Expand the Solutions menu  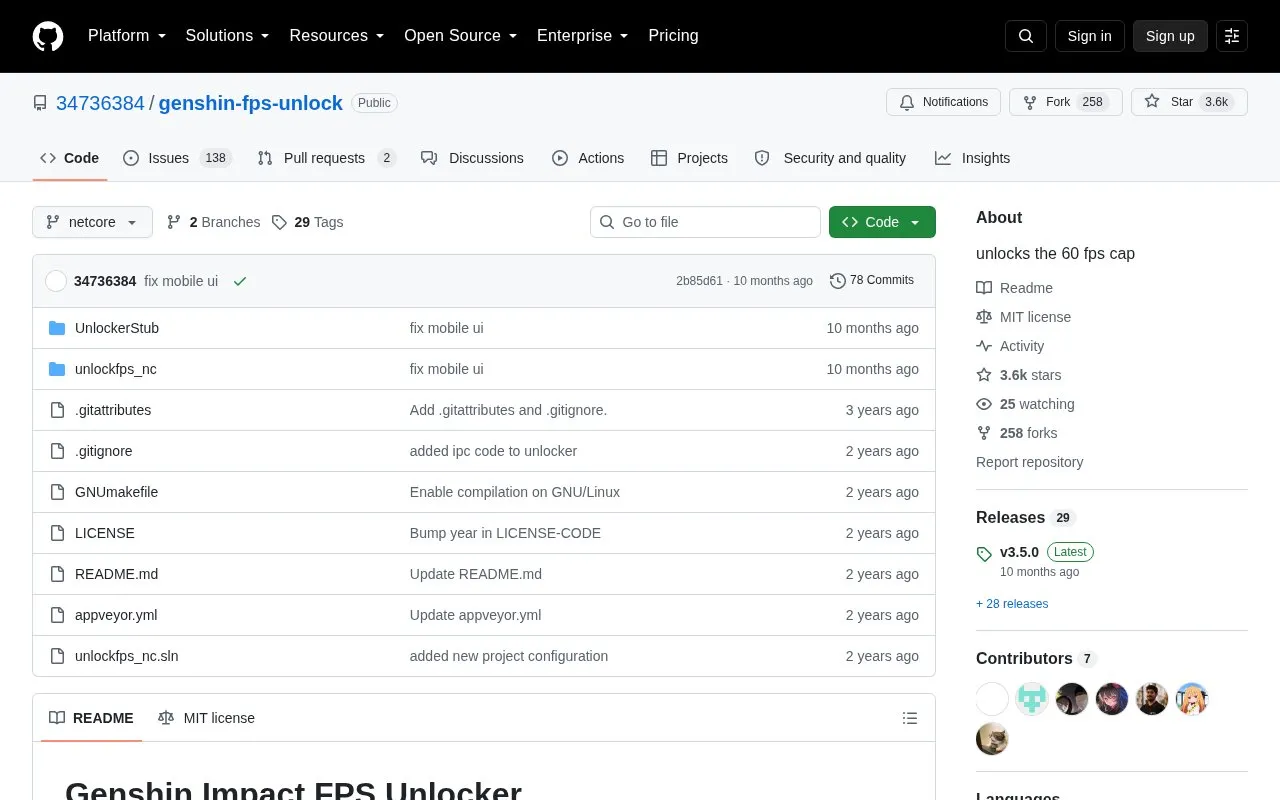(228, 36)
